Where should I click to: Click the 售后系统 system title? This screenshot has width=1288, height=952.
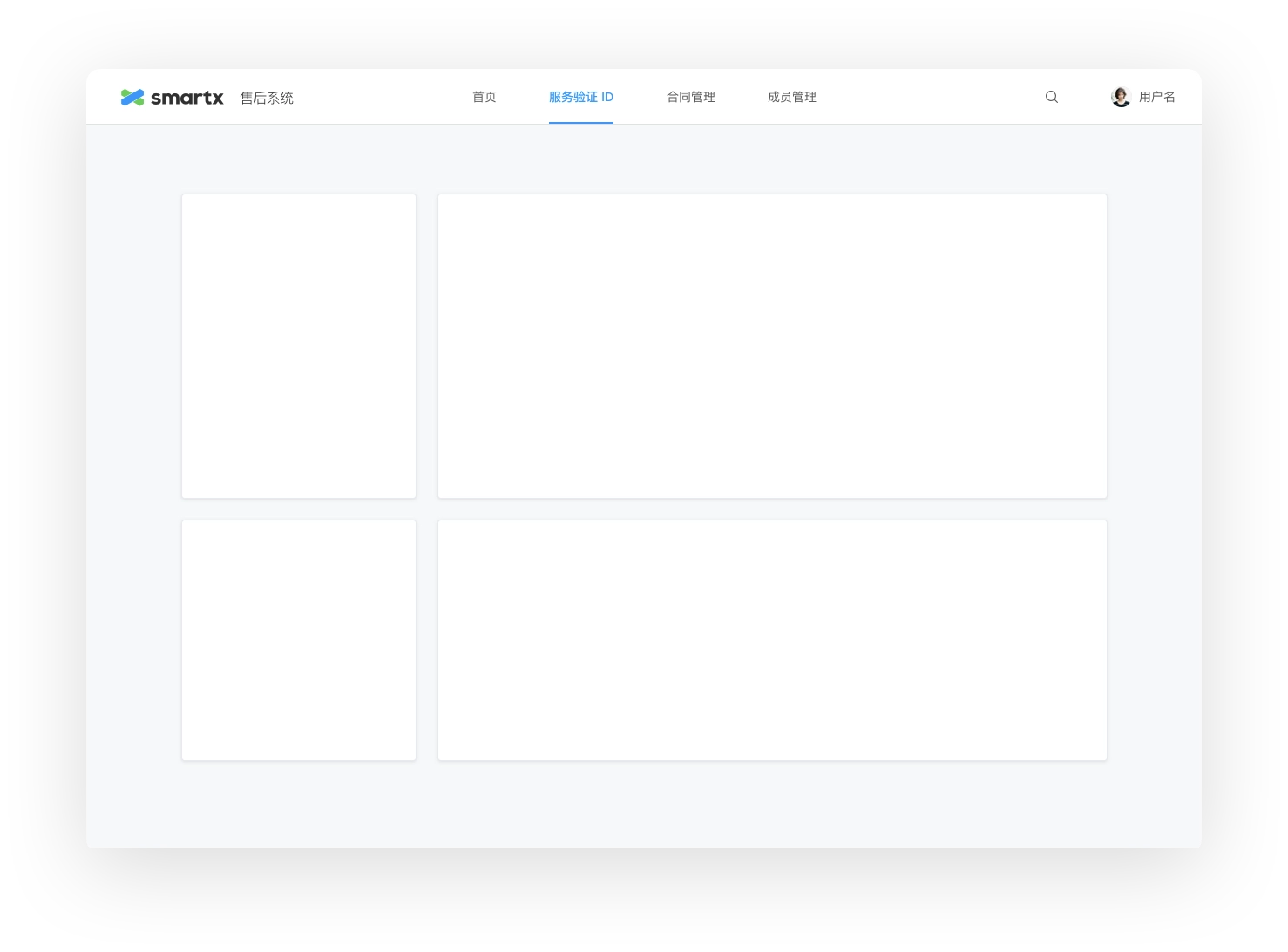coord(267,98)
